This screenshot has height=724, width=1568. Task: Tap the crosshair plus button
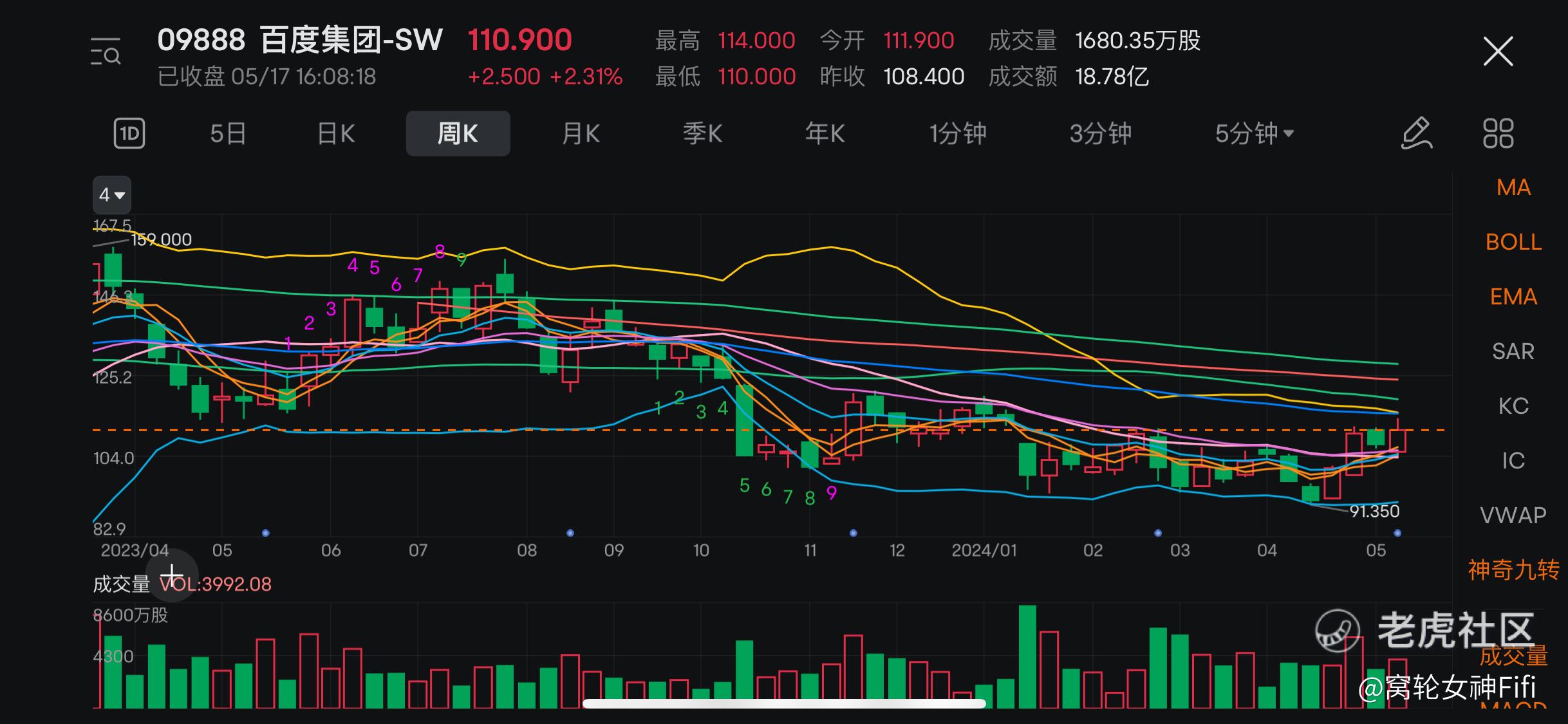[x=172, y=575]
